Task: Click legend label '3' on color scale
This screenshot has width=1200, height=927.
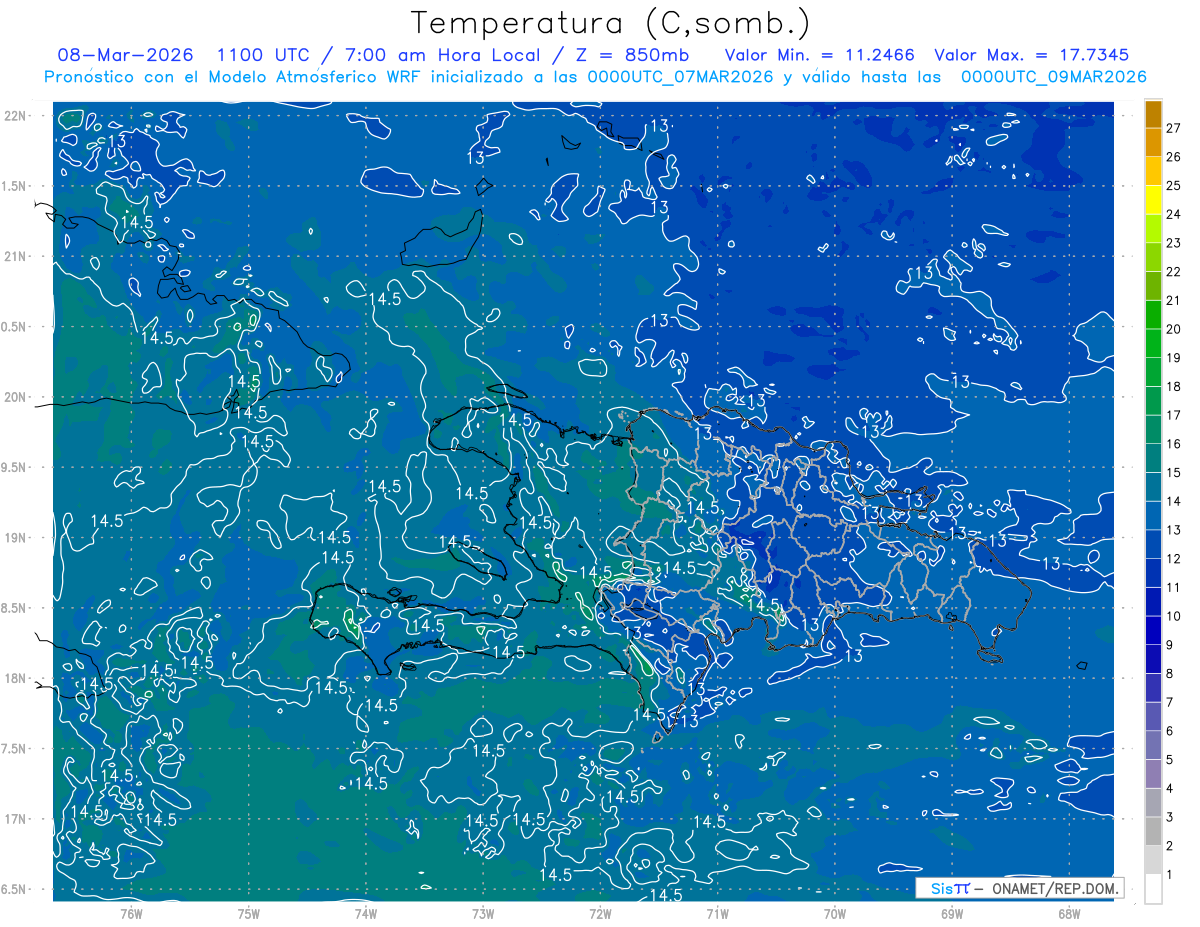Action: point(1170,817)
